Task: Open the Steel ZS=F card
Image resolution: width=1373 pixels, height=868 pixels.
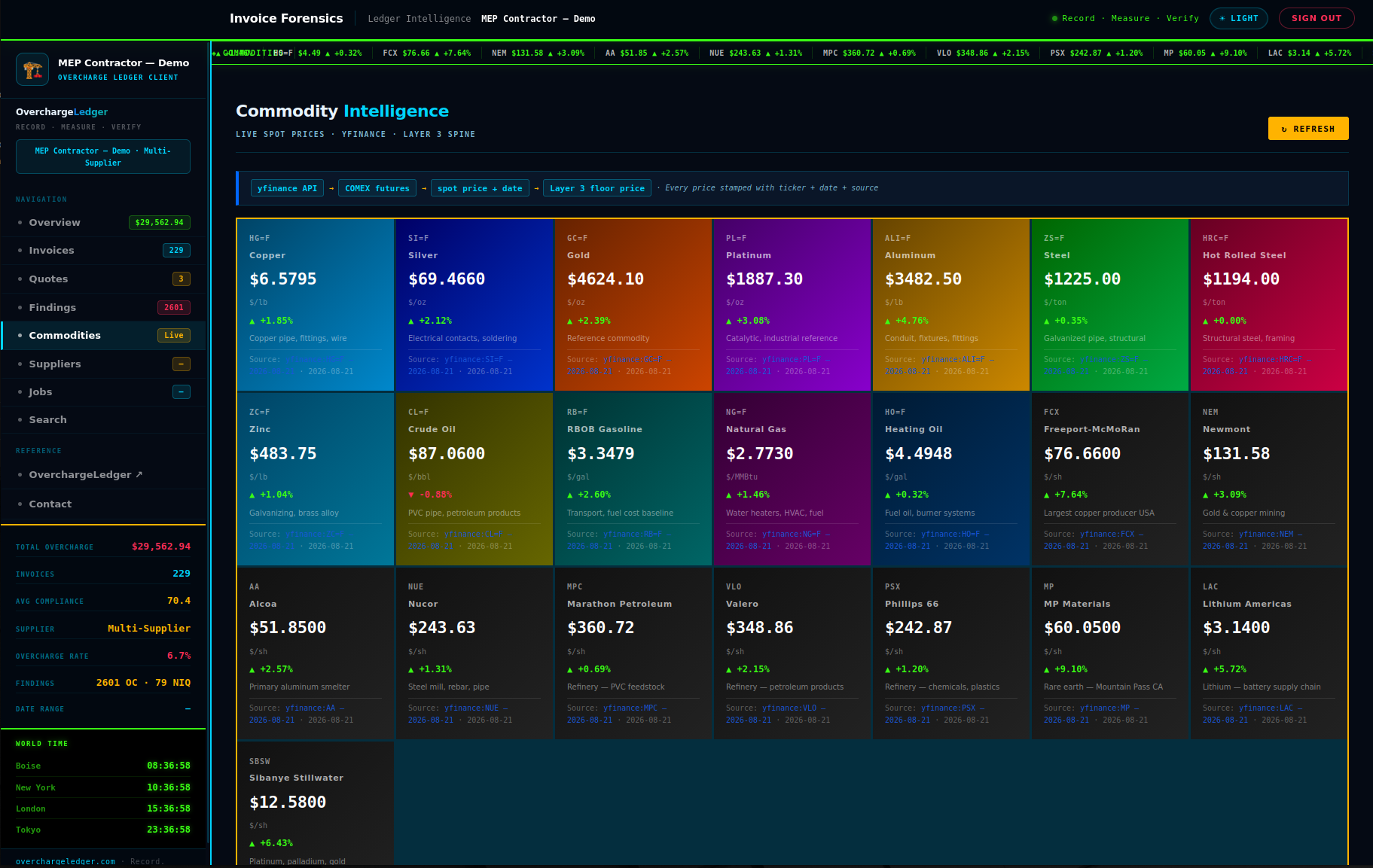Action: tap(1110, 305)
